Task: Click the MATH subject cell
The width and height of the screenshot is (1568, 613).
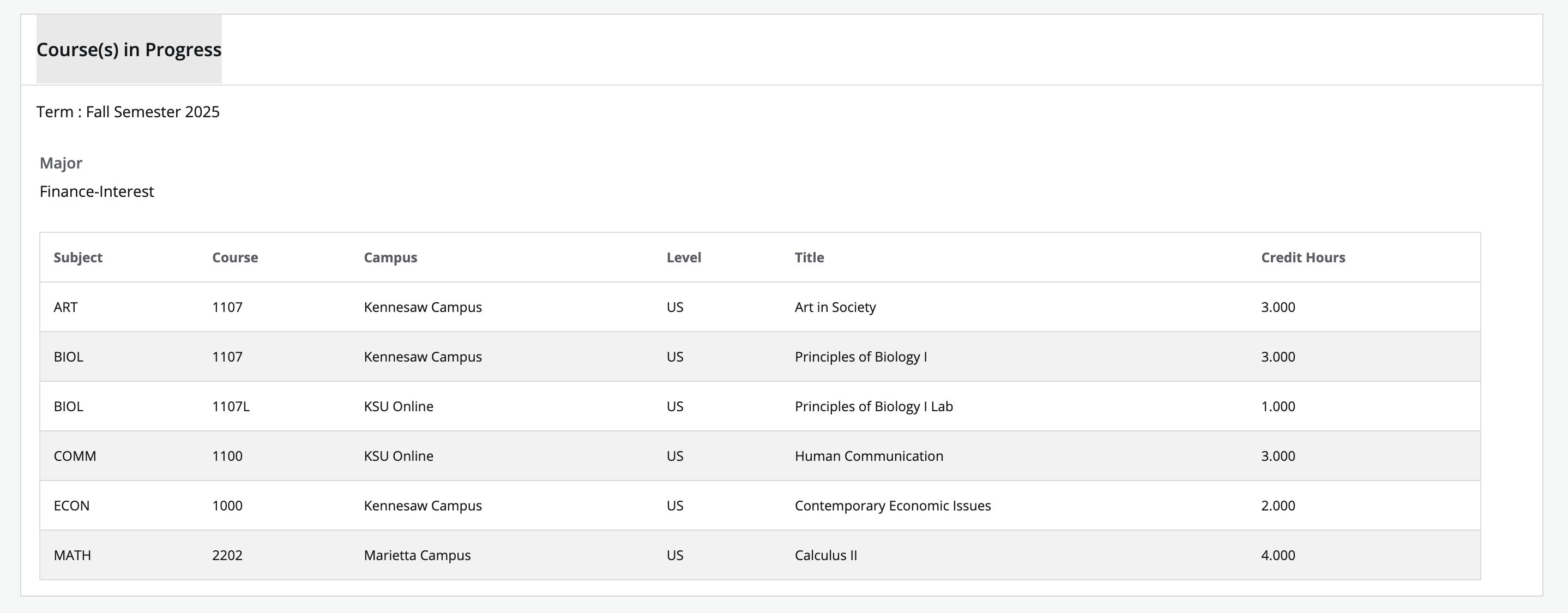Action: tap(73, 555)
